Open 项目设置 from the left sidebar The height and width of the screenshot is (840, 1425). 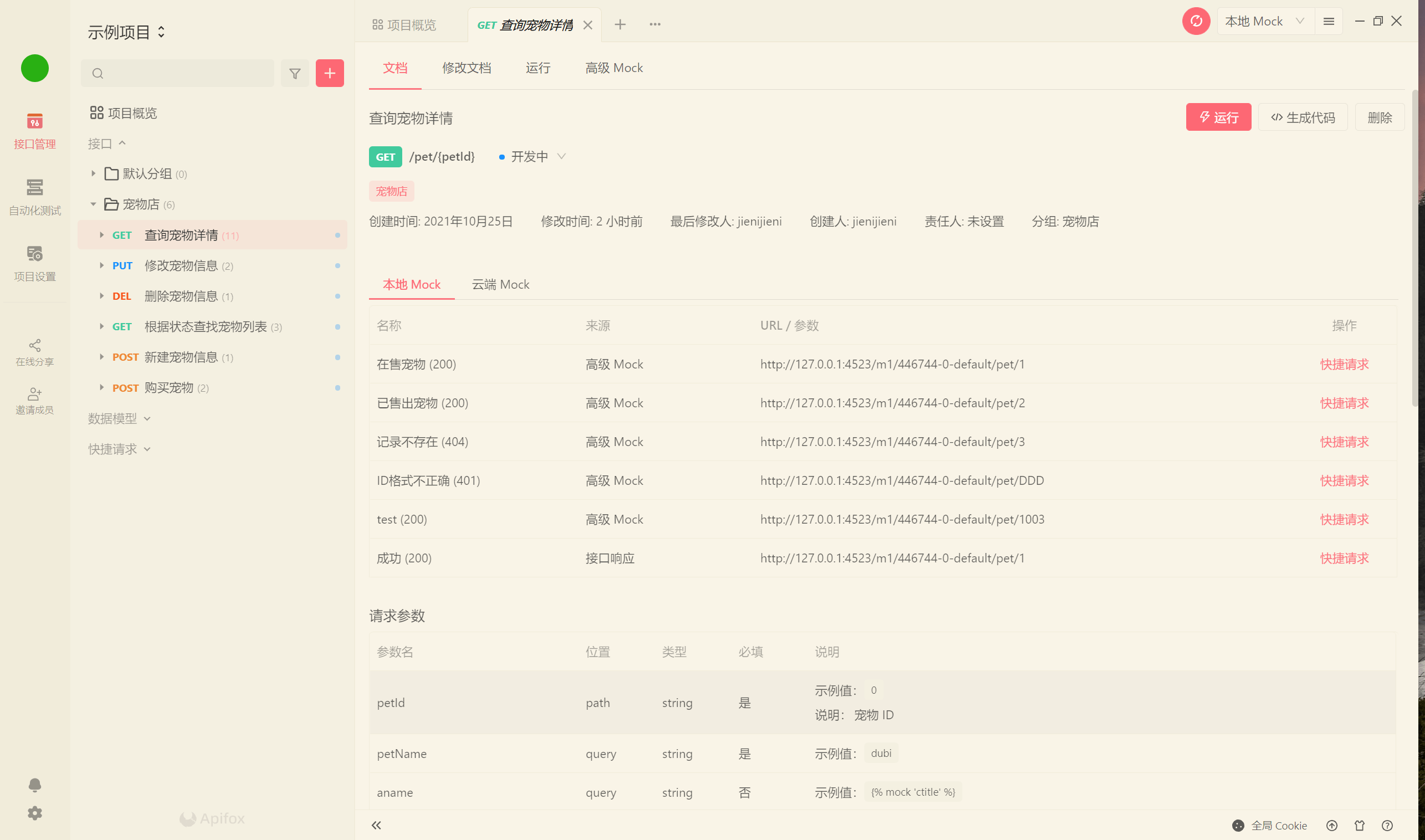(x=34, y=263)
